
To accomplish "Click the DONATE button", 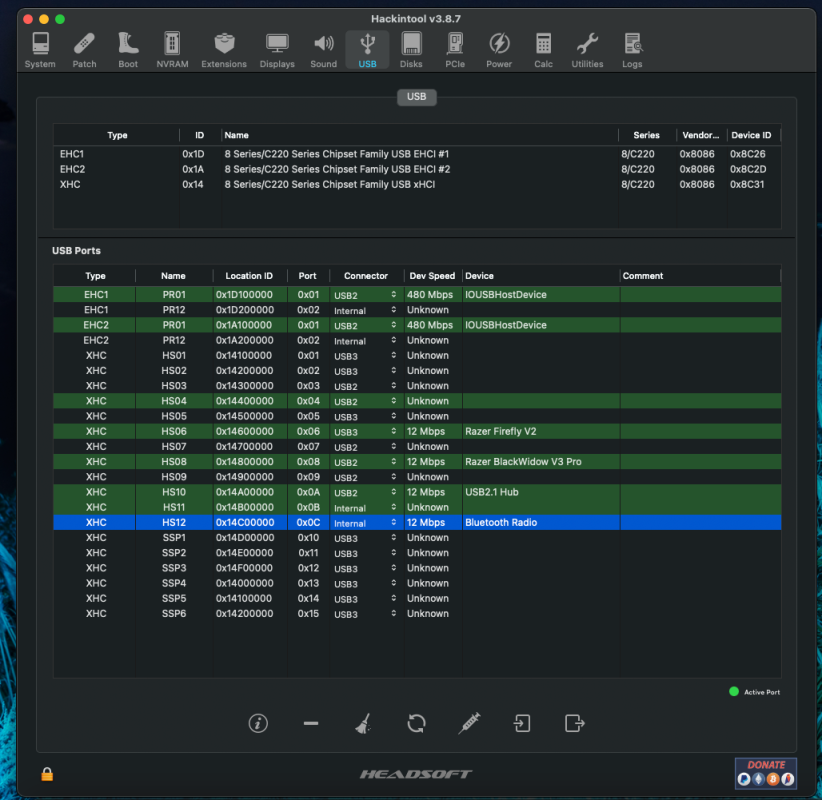I will coord(765,773).
